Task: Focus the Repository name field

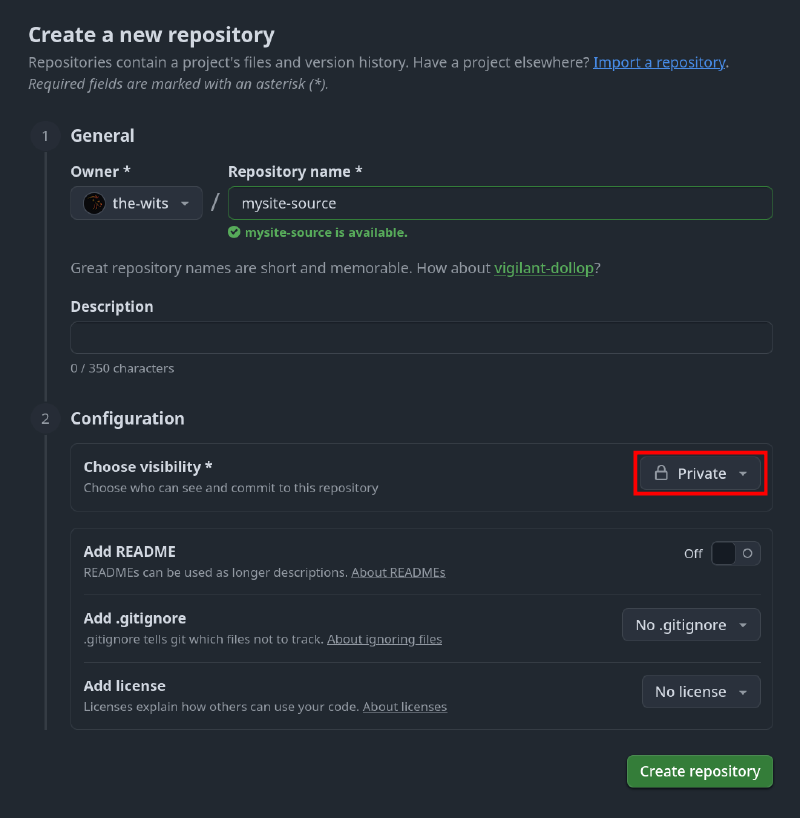Action: (x=500, y=203)
